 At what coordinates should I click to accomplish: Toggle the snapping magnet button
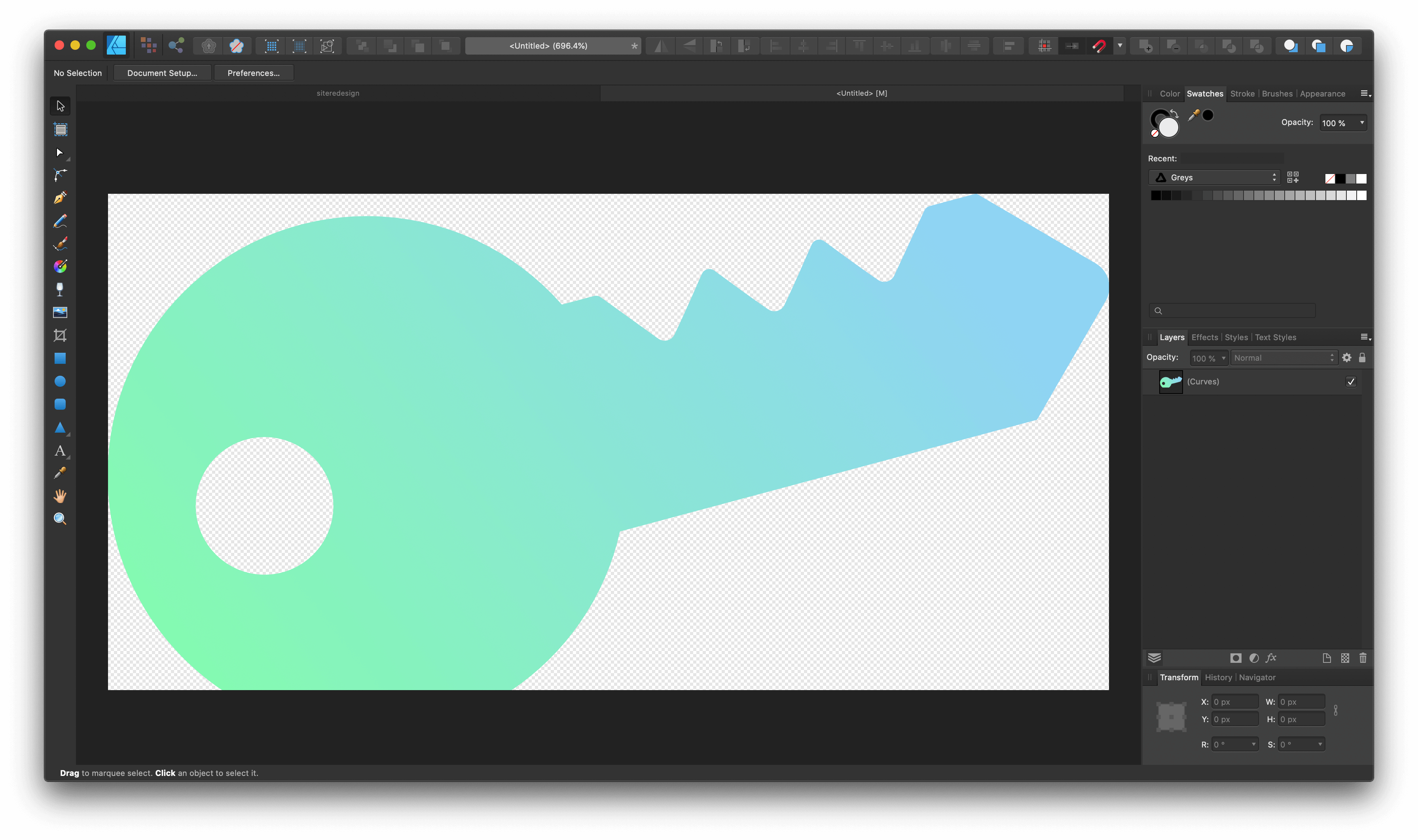(1099, 46)
